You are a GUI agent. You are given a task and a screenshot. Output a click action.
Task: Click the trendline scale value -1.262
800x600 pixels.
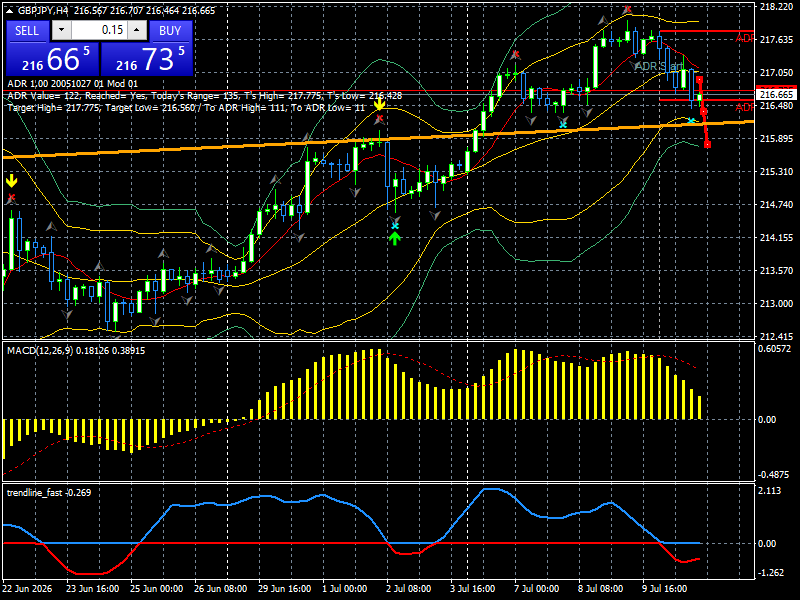pyautogui.click(x=770, y=573)
